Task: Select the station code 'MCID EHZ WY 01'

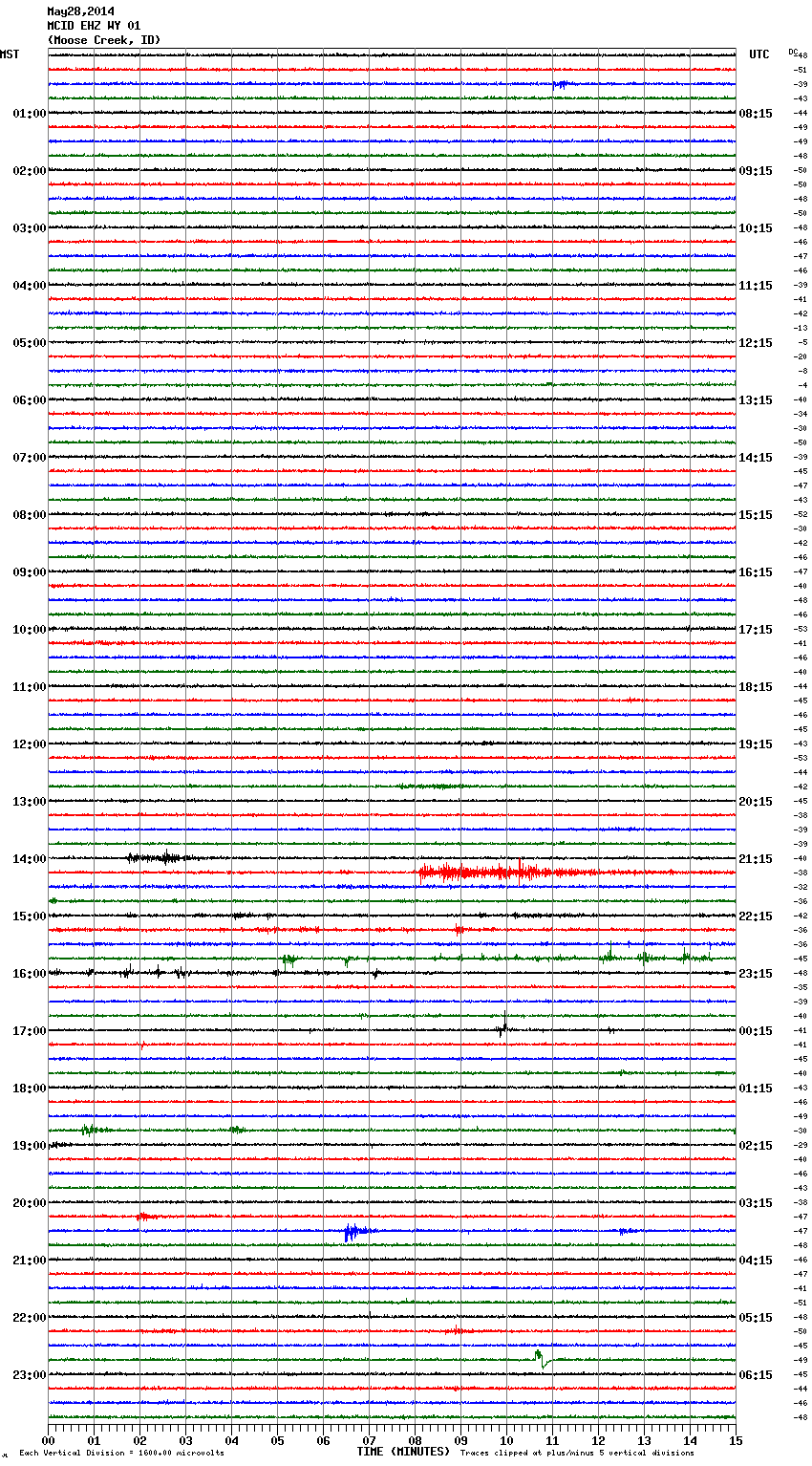Action: [x=94, y=26]
